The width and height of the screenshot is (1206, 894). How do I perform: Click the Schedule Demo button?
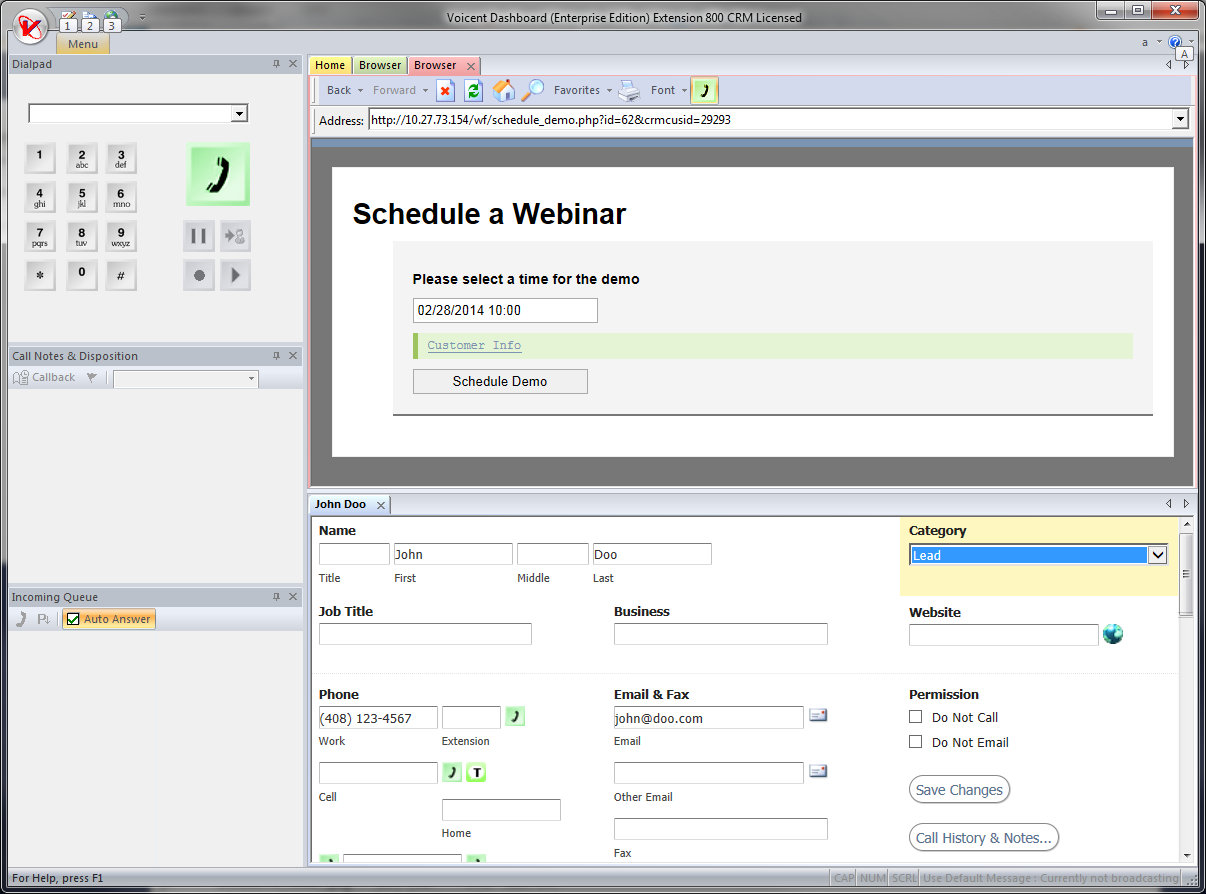[500, 381]
